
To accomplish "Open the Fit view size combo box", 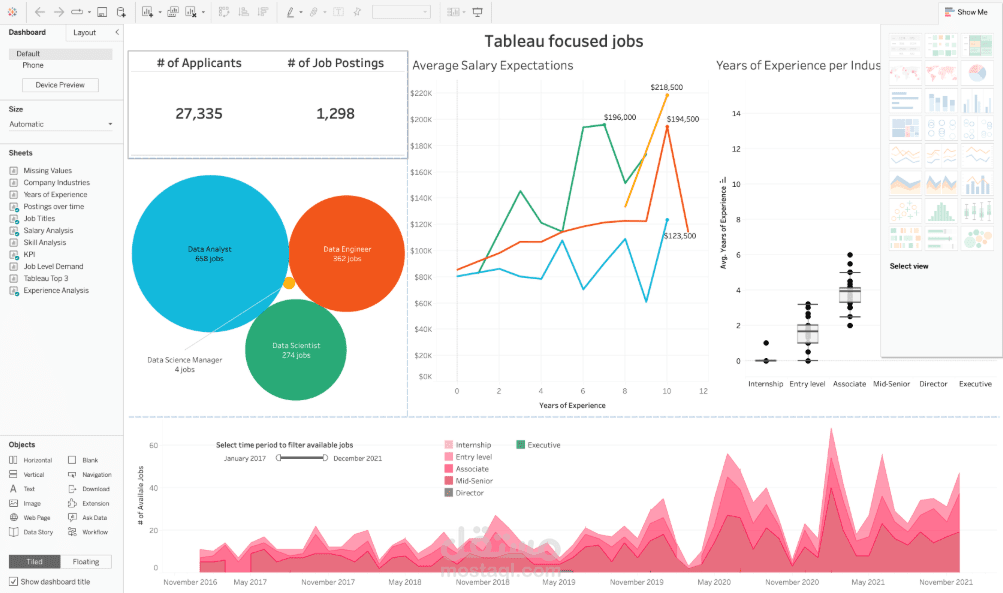I will coord(401,12).
